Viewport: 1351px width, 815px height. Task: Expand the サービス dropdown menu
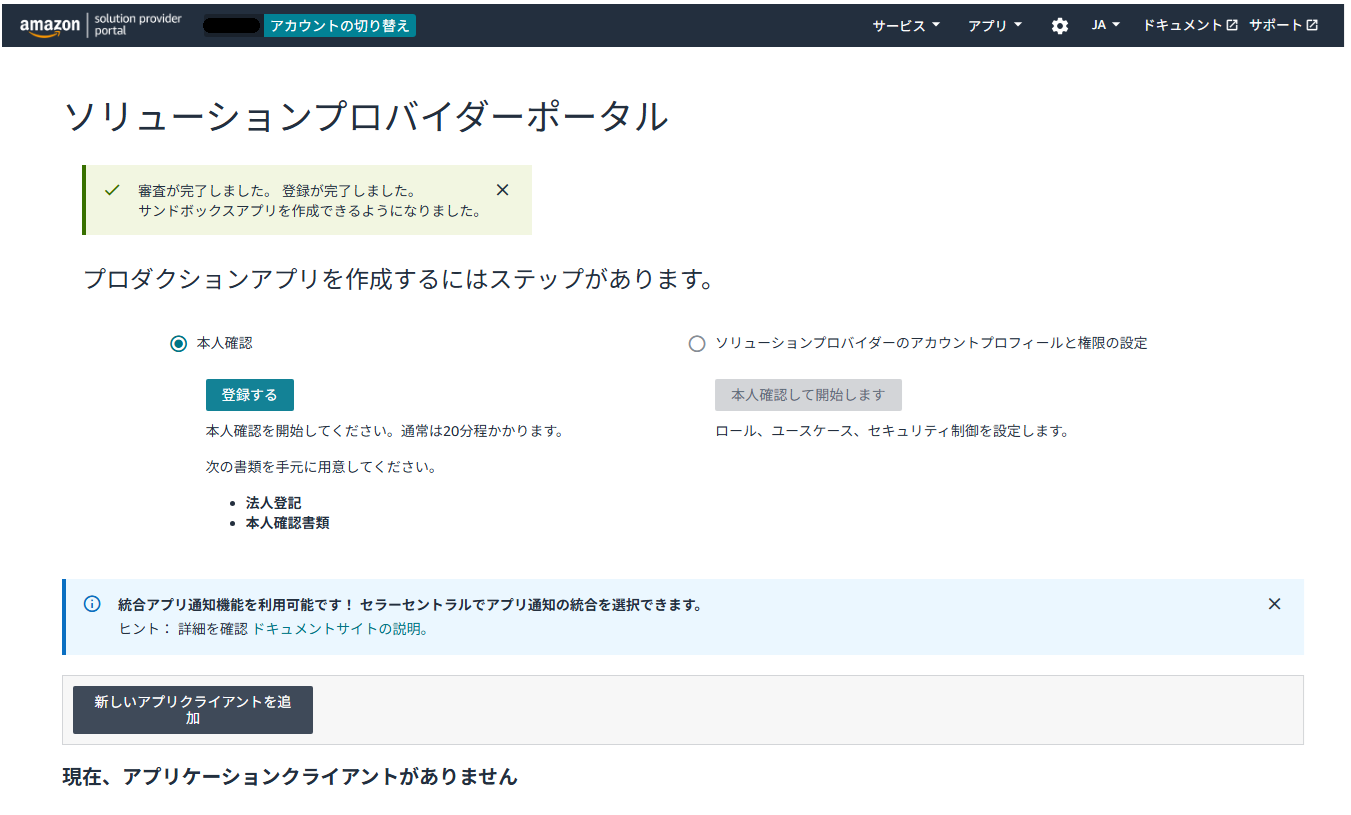coord(906,26)
